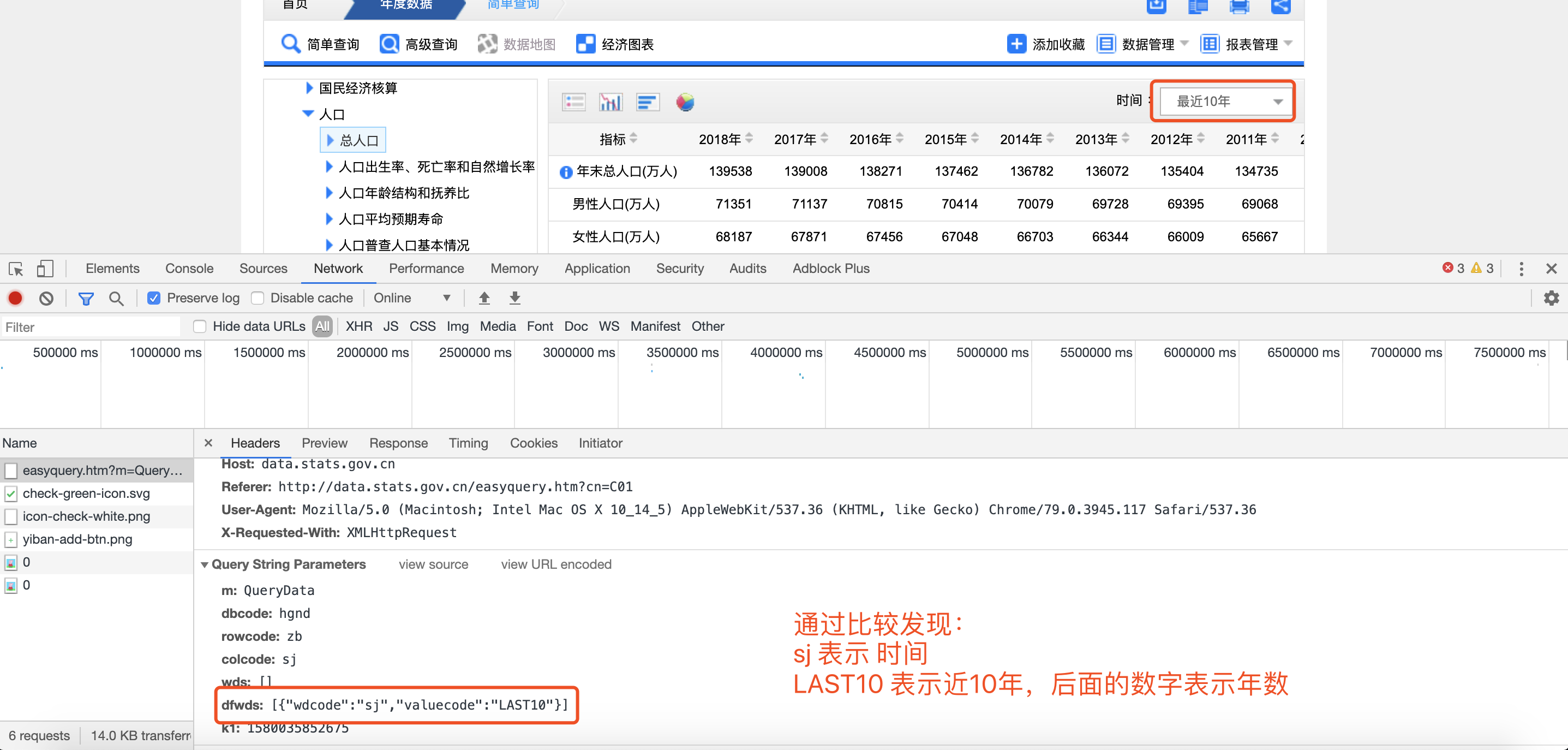Viewport: 1568px width, 750px height.
Task: Click the print icon
Action: pos(1240,7)
